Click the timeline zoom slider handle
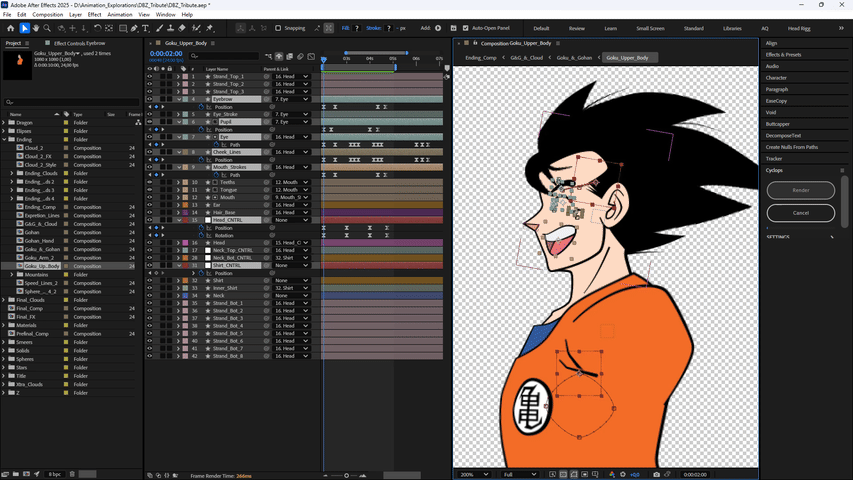This screenshot has height=480, width=853. (346, 475)
